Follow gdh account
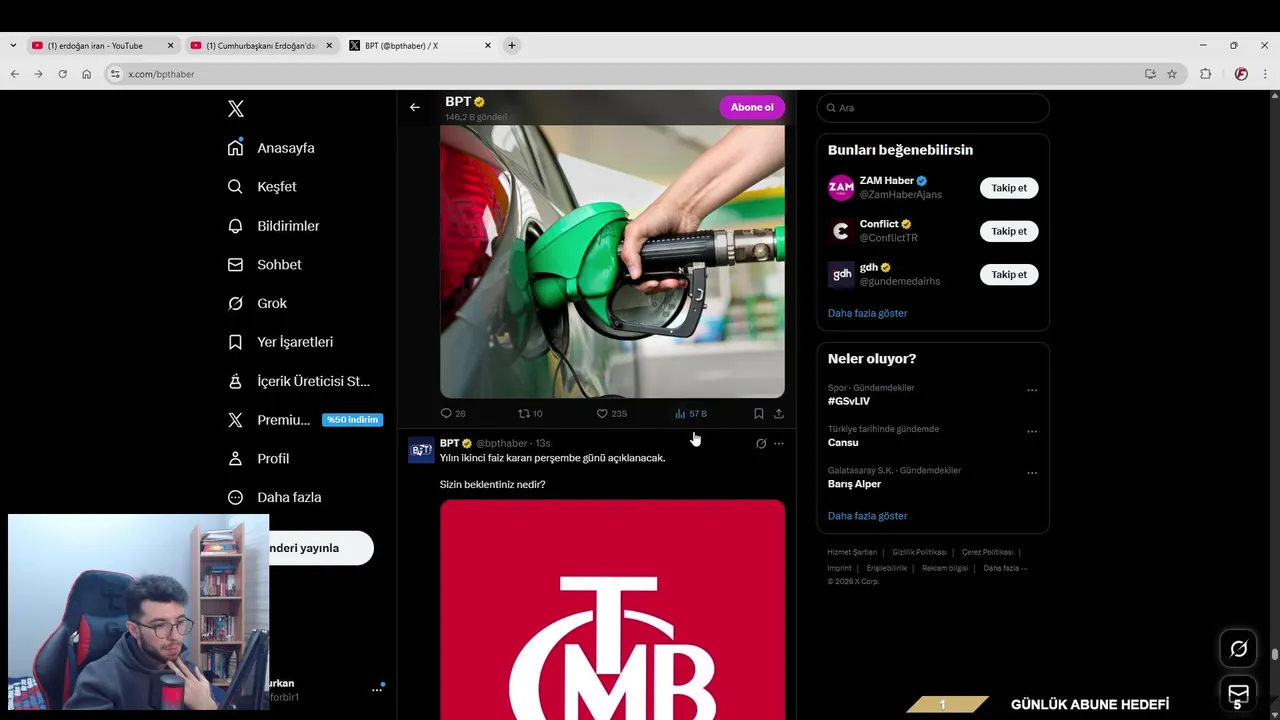Screen dimensions: 1280x720 1009,274
